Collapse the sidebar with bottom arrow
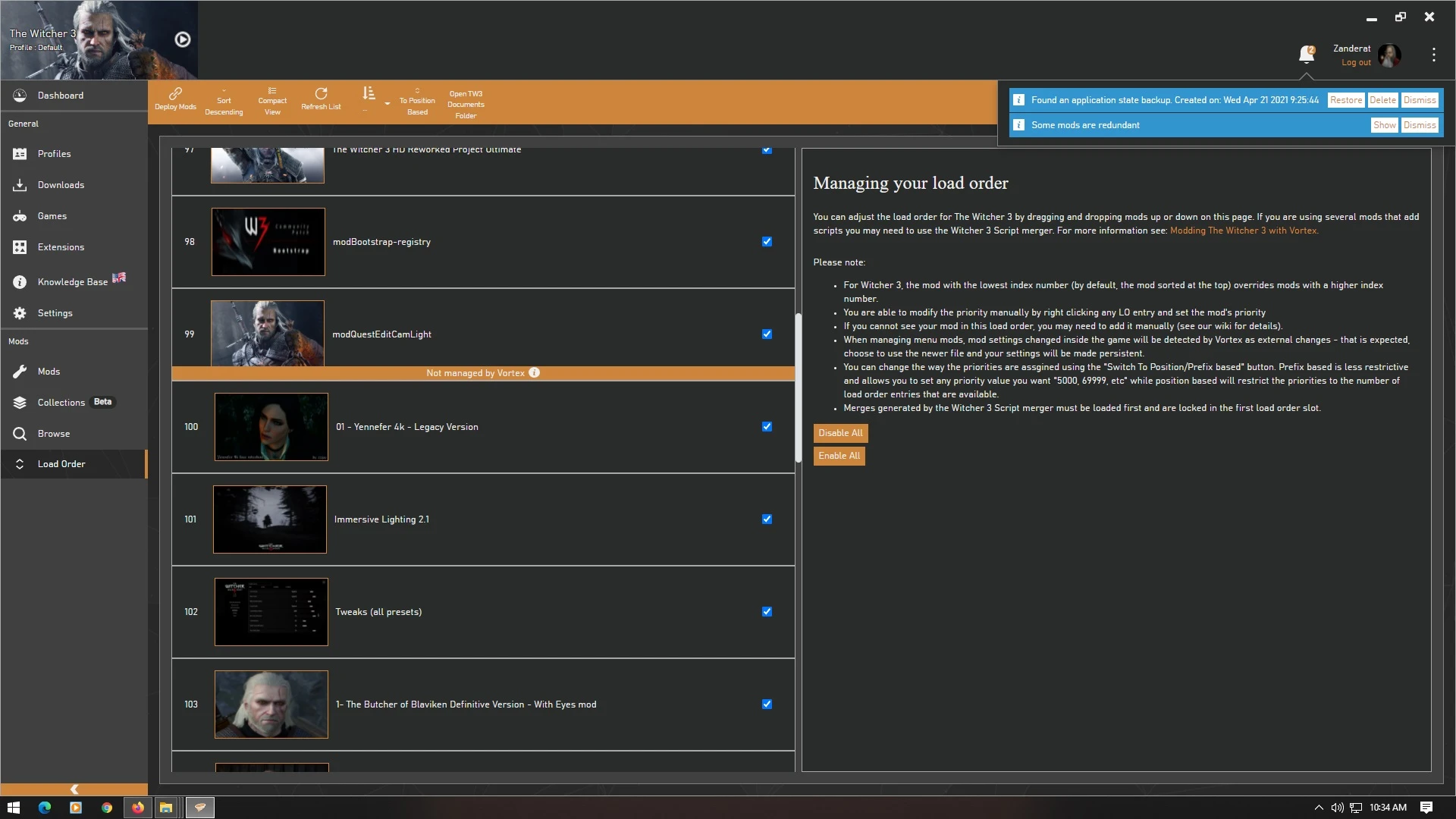 74,789
